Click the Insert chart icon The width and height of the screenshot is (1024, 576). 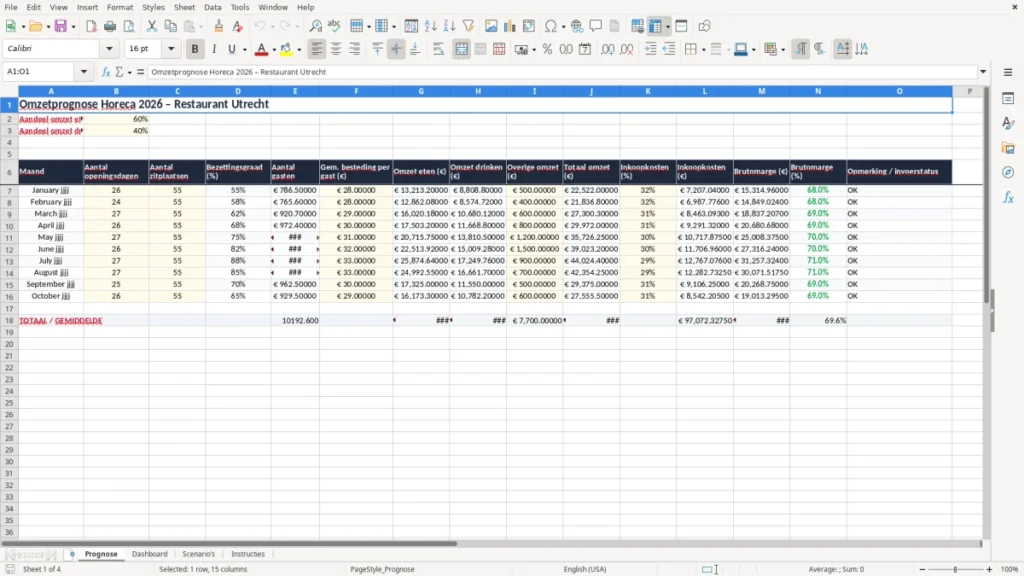[510, 26]
